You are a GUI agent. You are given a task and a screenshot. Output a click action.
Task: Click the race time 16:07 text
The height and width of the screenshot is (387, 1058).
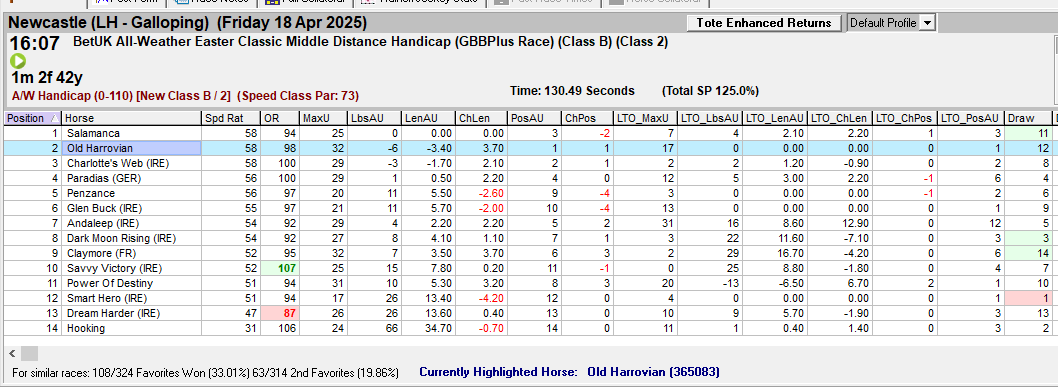click(x=34, y=44)
